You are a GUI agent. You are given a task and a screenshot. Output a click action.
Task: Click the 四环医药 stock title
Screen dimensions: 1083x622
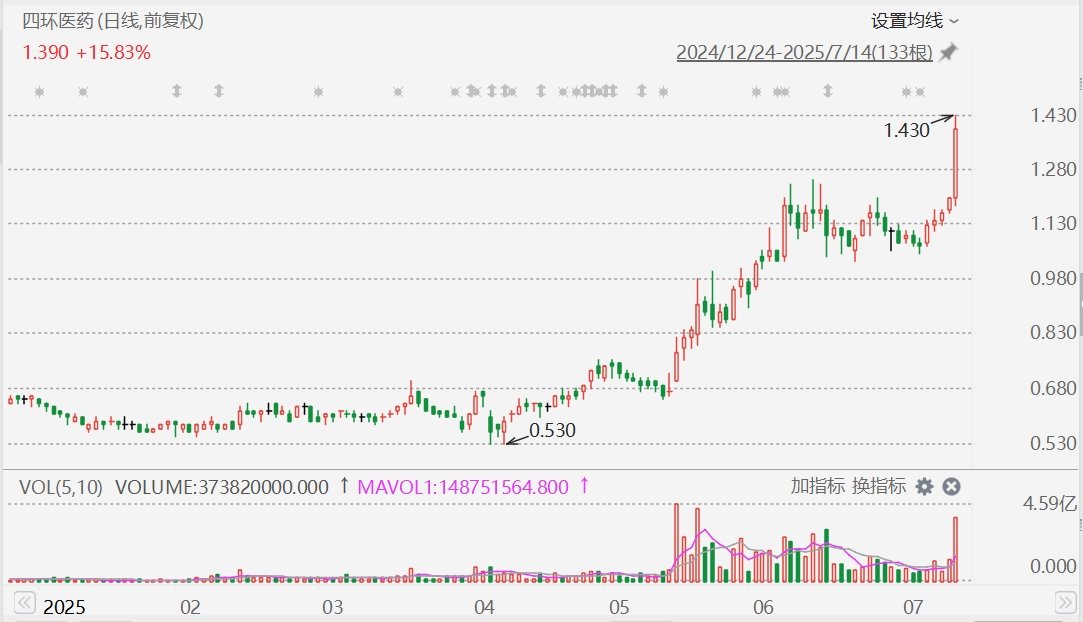(58, 21)
